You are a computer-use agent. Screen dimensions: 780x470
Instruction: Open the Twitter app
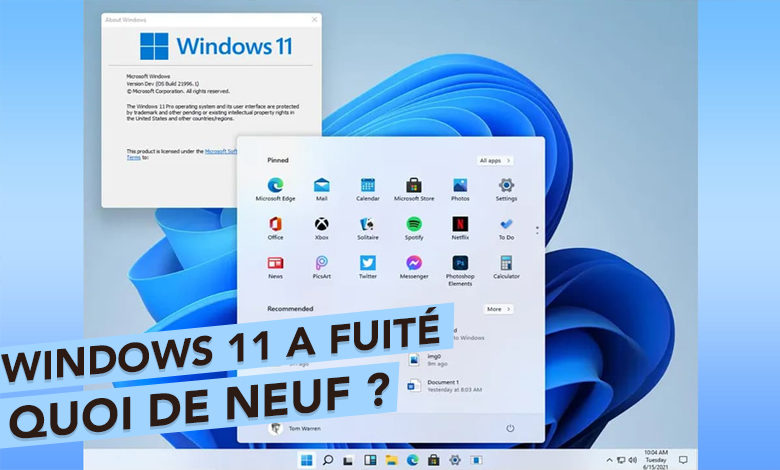pos(368,267)
